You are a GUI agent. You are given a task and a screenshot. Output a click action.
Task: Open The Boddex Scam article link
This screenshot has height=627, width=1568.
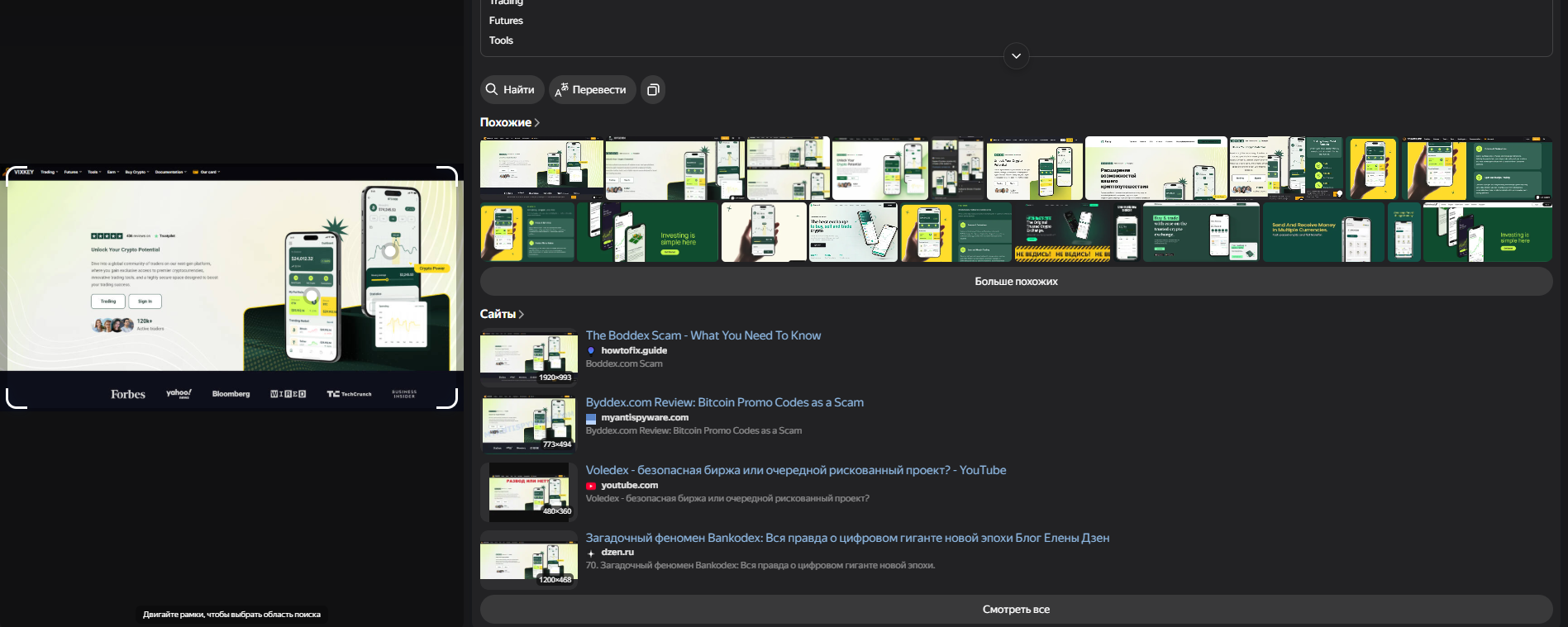coord(703,335)
